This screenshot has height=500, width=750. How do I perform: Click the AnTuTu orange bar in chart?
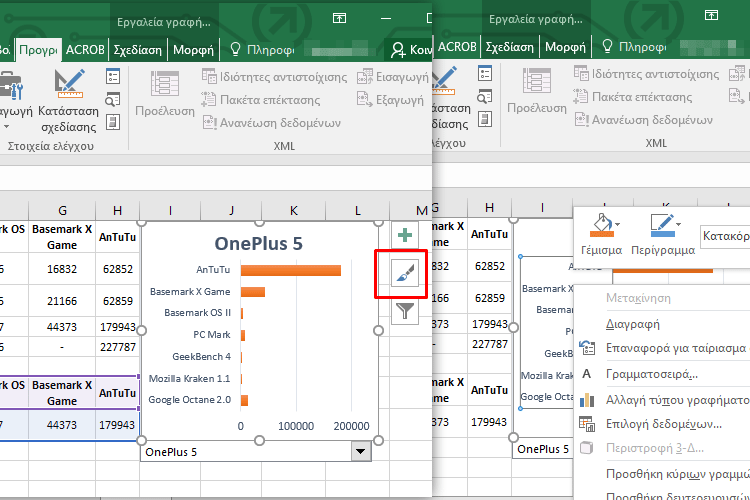(291, 270)
